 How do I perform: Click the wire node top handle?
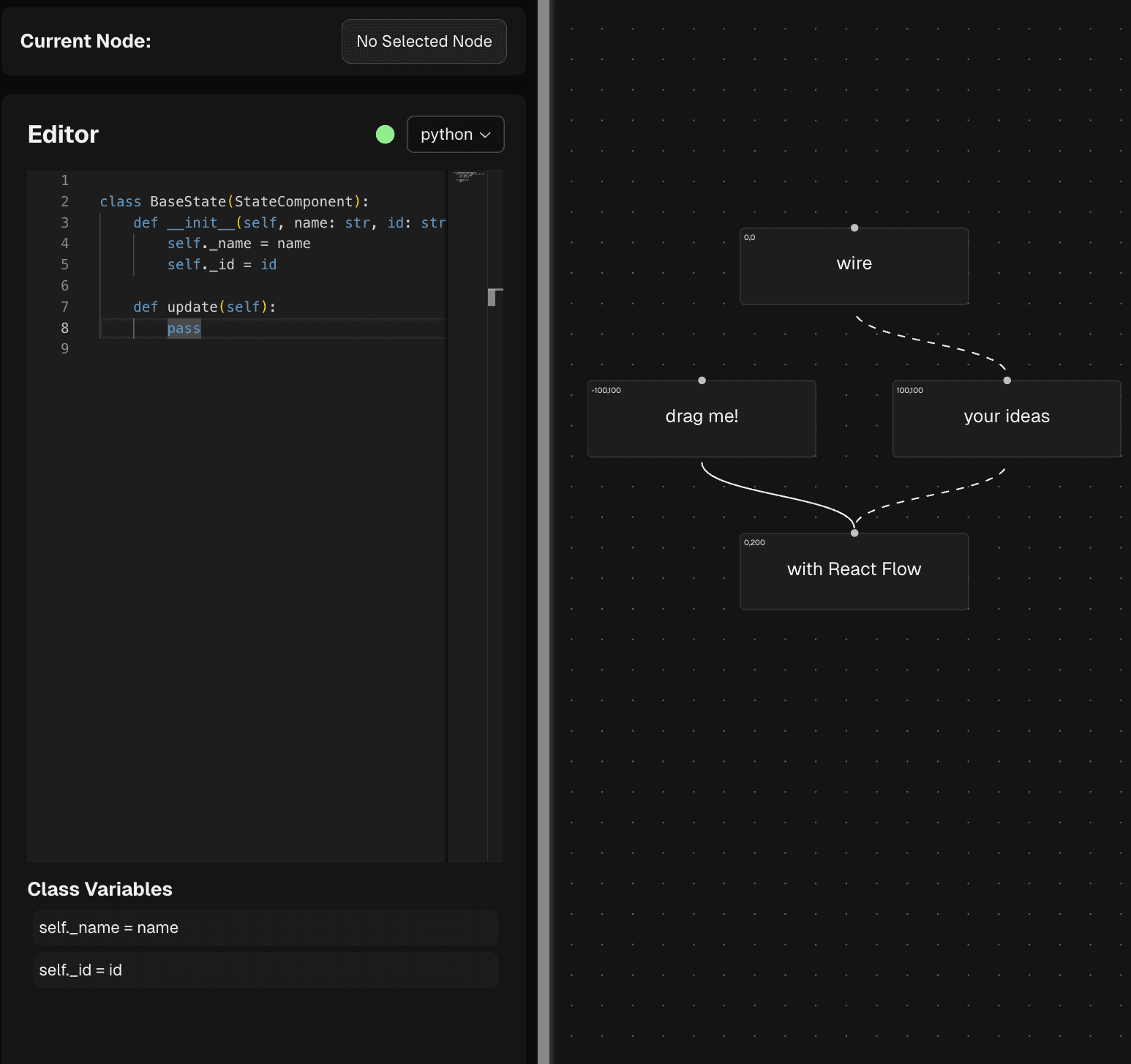(854, 228)
